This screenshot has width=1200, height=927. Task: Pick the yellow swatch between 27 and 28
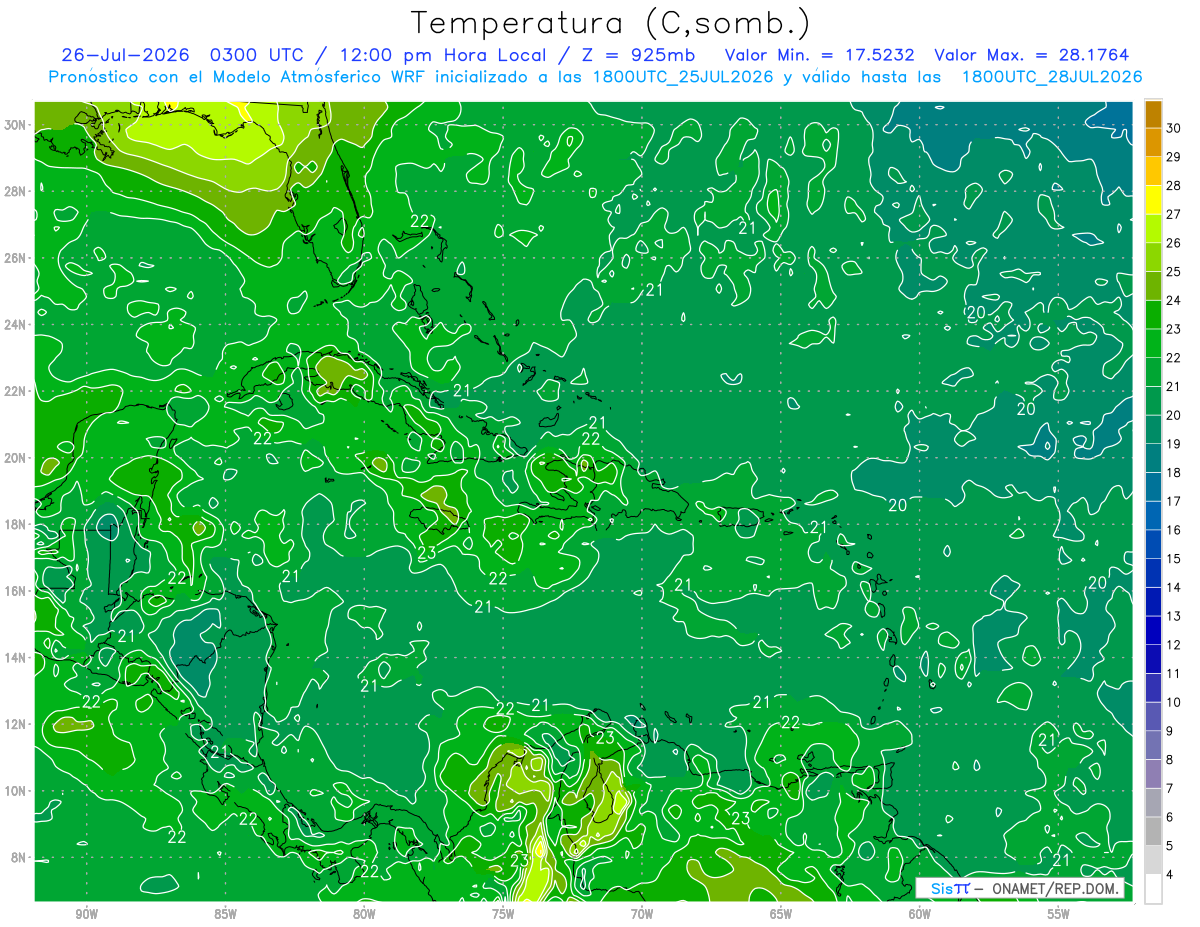click(x=1153, y=200)
